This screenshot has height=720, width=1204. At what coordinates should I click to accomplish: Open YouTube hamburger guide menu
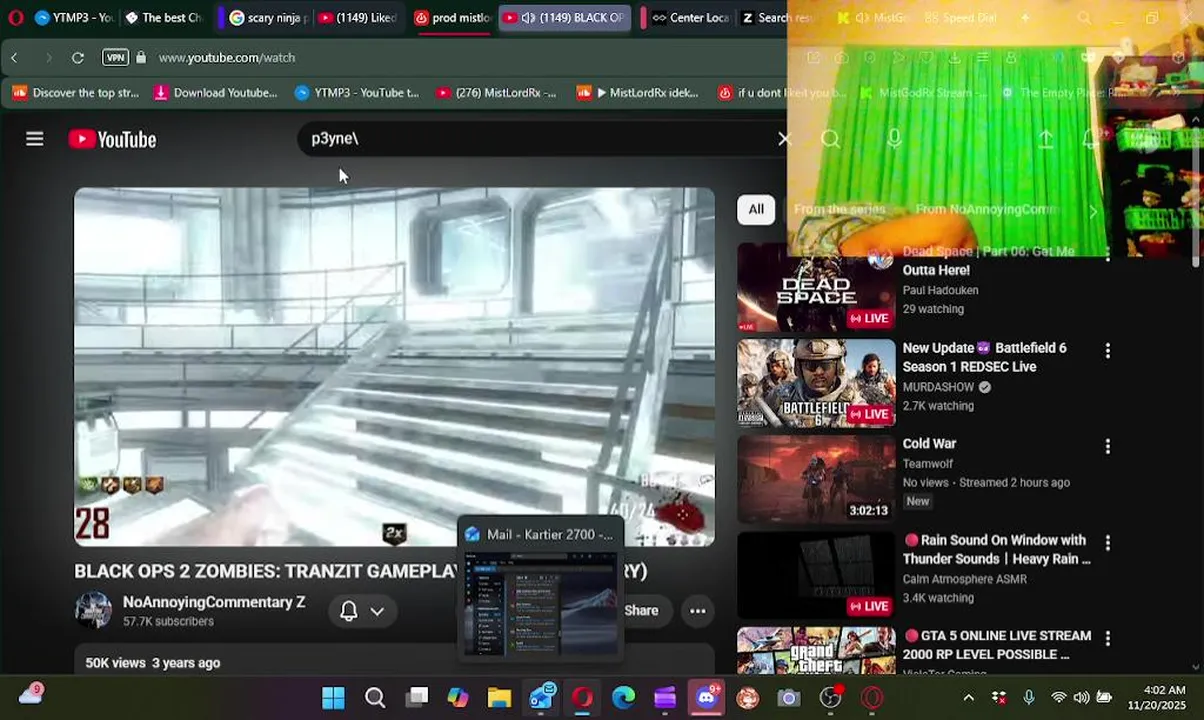click(35, 139)
